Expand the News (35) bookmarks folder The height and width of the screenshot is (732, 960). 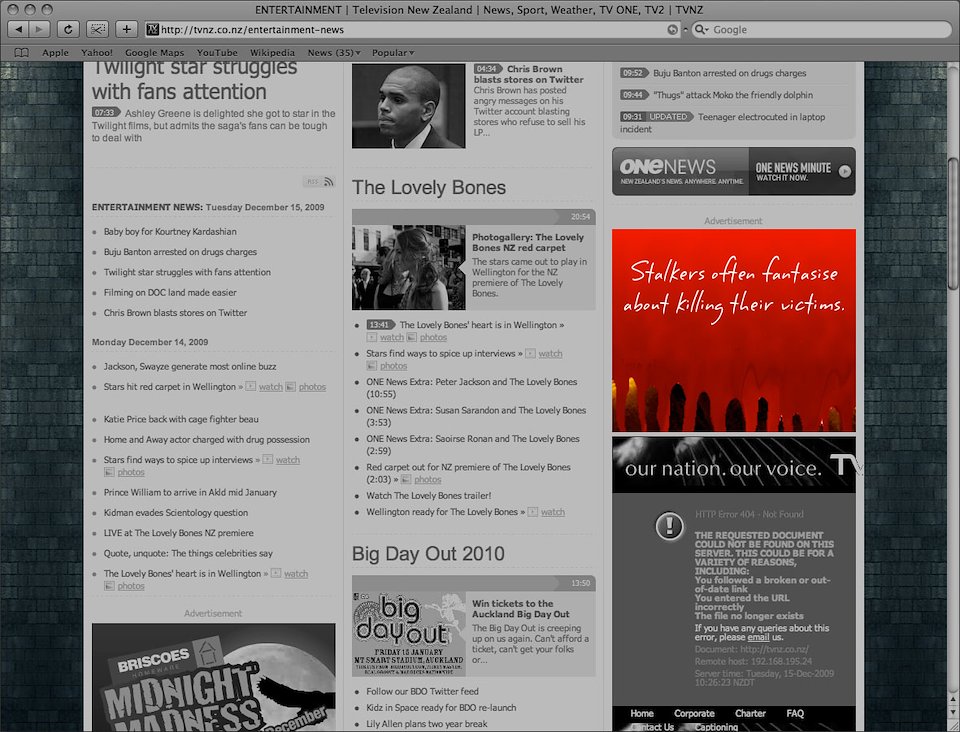(334, 53)
